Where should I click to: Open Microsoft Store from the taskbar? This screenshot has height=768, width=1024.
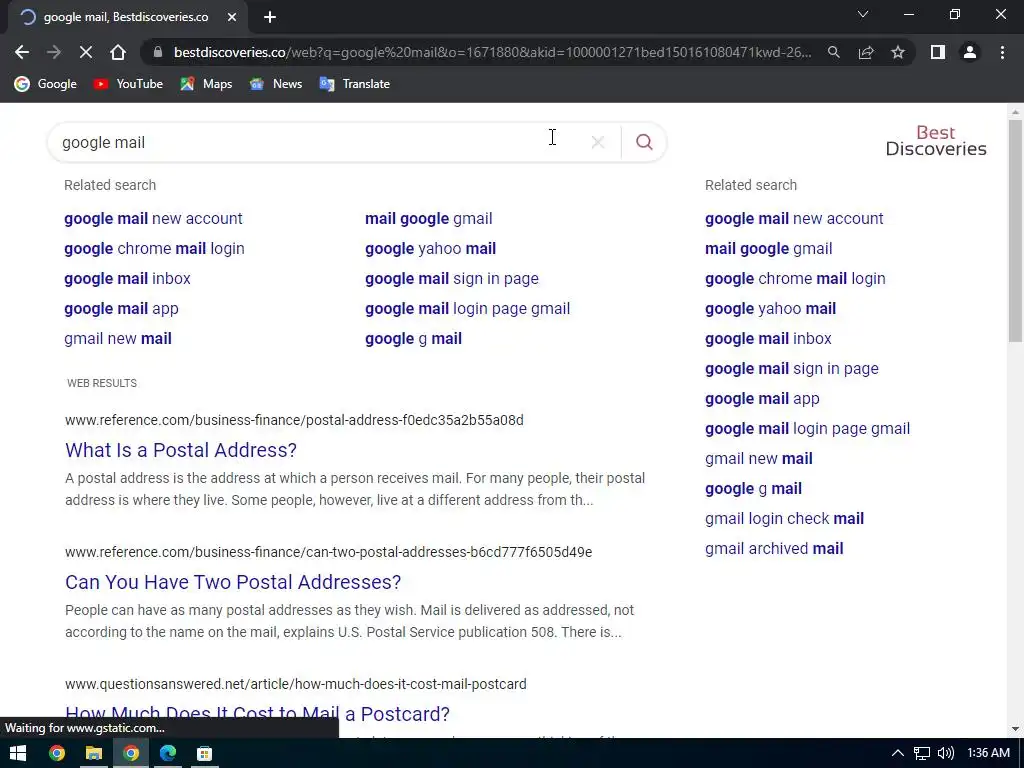tap(204, 753)
